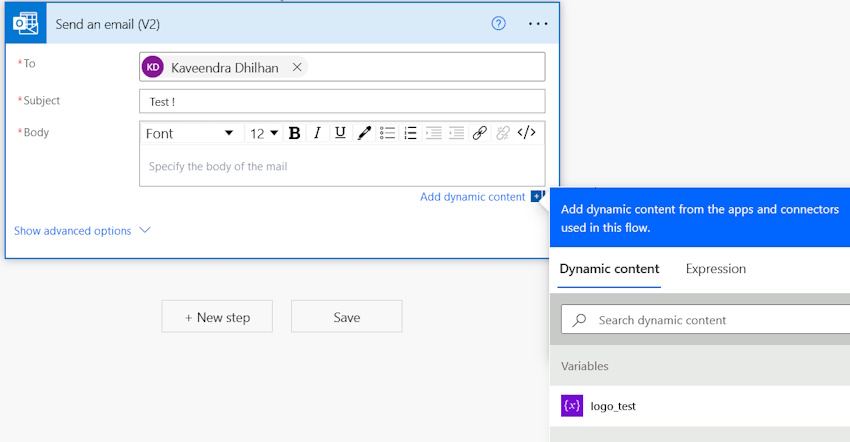Expand Show advanced options
This screenshot has height=442, width=850.
tap(82, 230)
